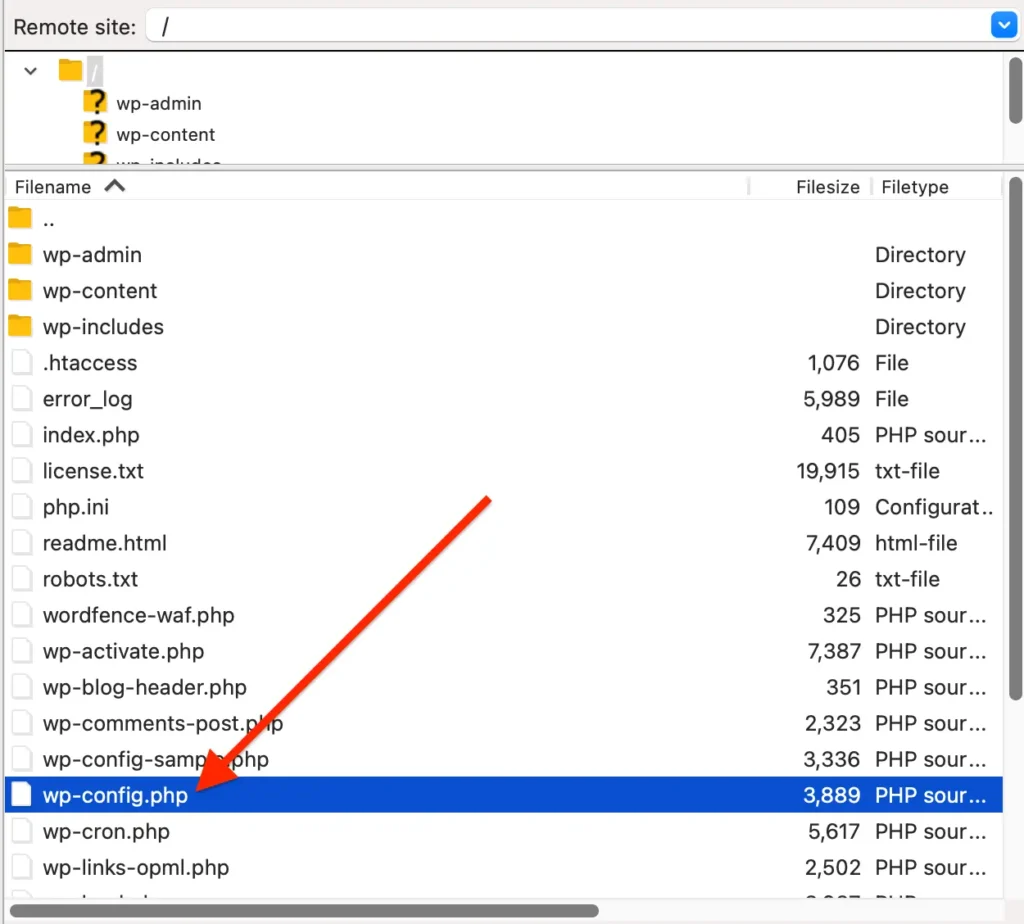Open the Remote site address dropdown
Screen dimensions: 1024x924
[1003, 24]
